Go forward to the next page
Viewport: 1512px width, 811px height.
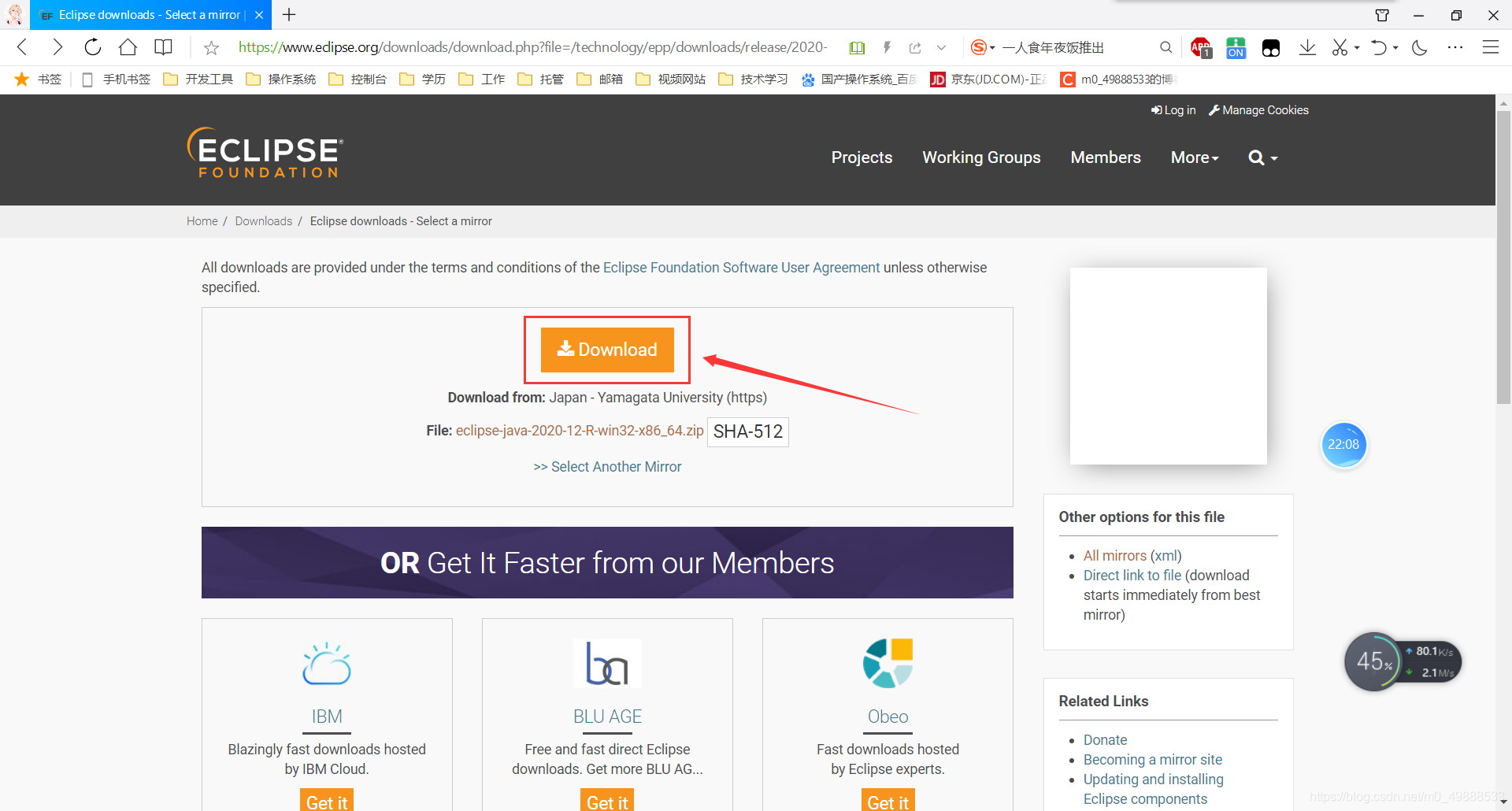57,47
